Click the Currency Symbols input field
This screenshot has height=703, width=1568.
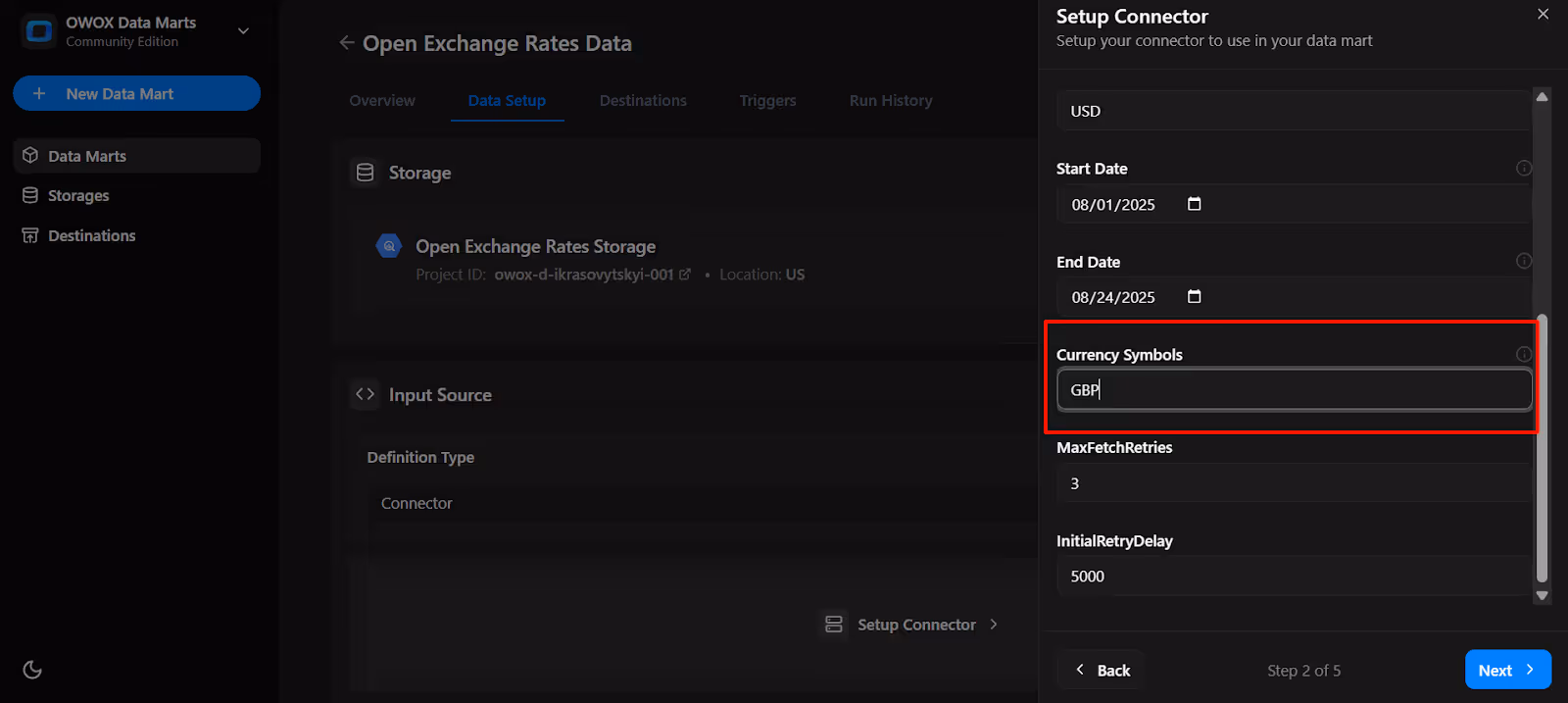coord(1294,389)
